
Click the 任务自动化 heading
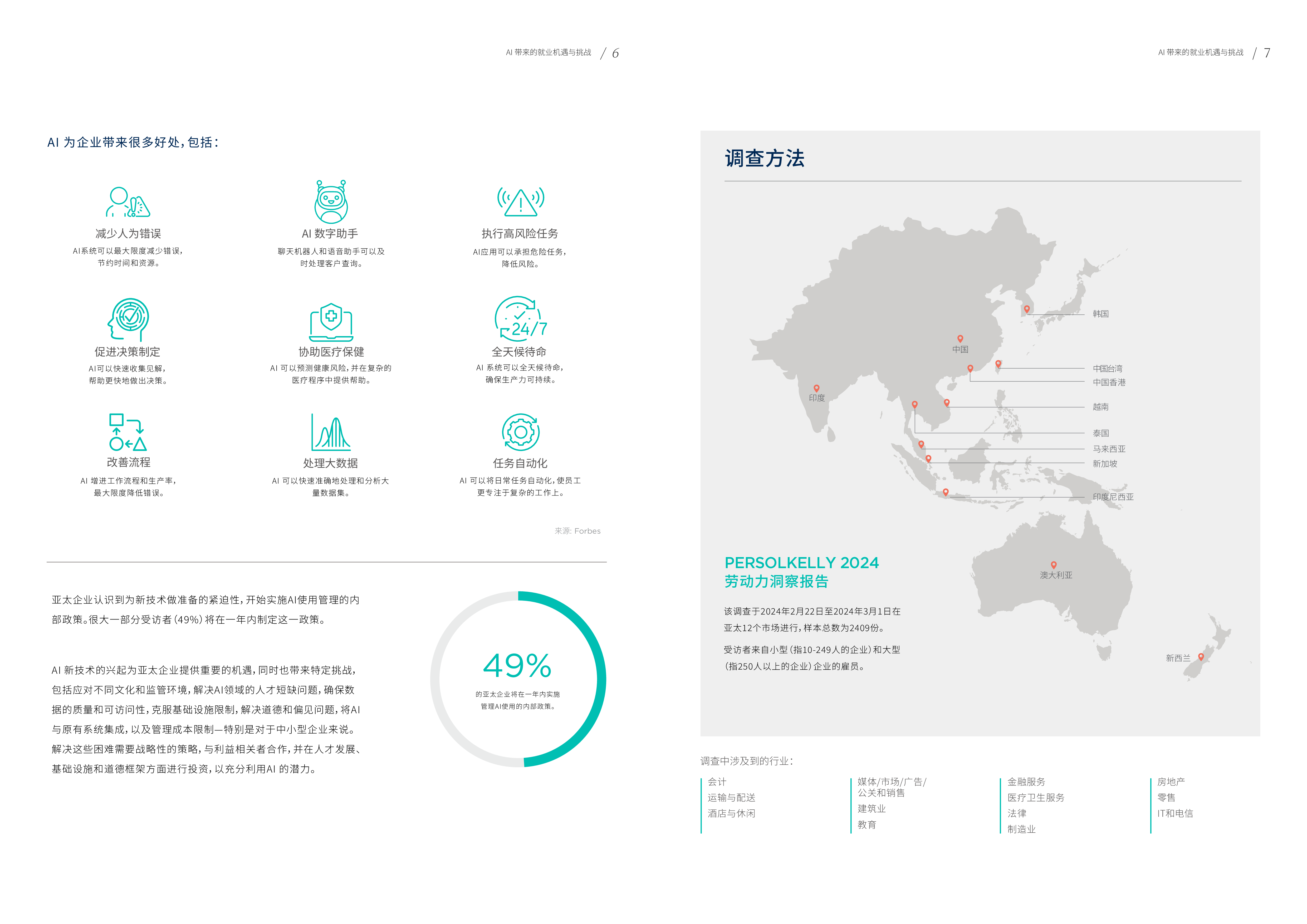tap(520, 463)
